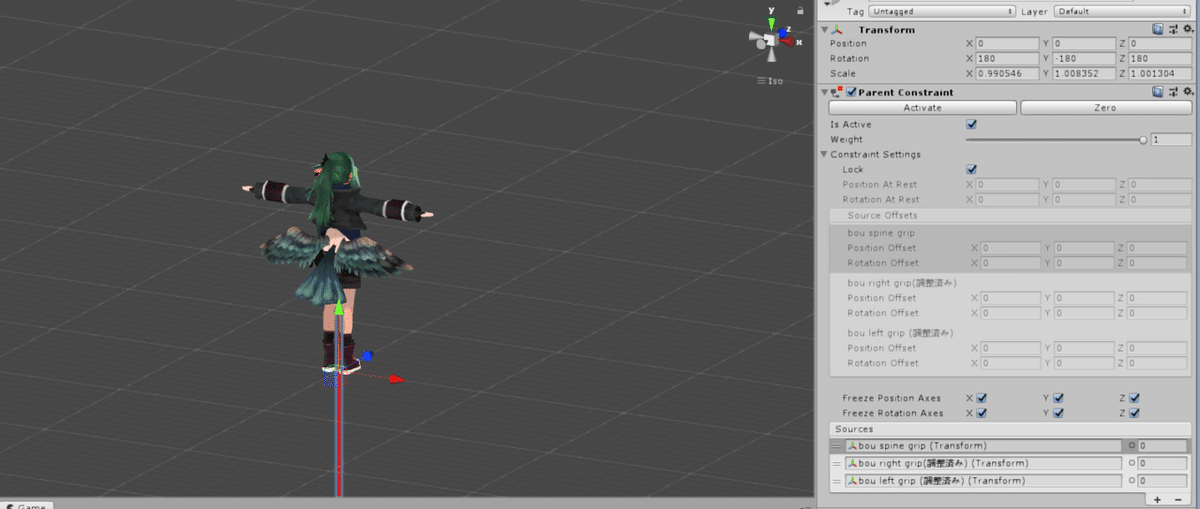Click the blue Z move handle on avatar gizmo
Viewport: 1200px width, 509px height.
367,356
